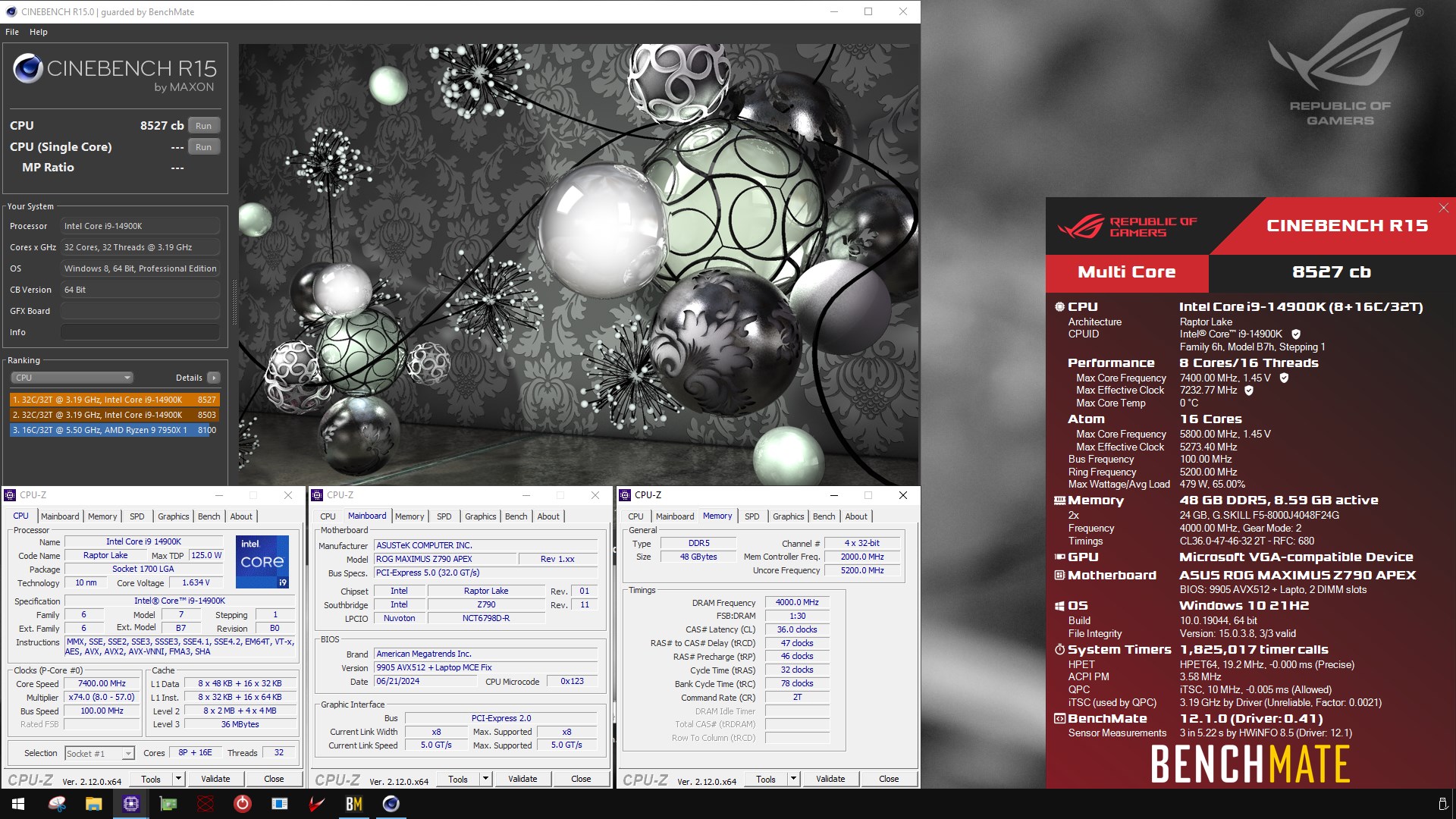Click Tools button in the Memory CPU-Z window
The height and width of the screenshot is (819, 1456).
click(766, 779)
